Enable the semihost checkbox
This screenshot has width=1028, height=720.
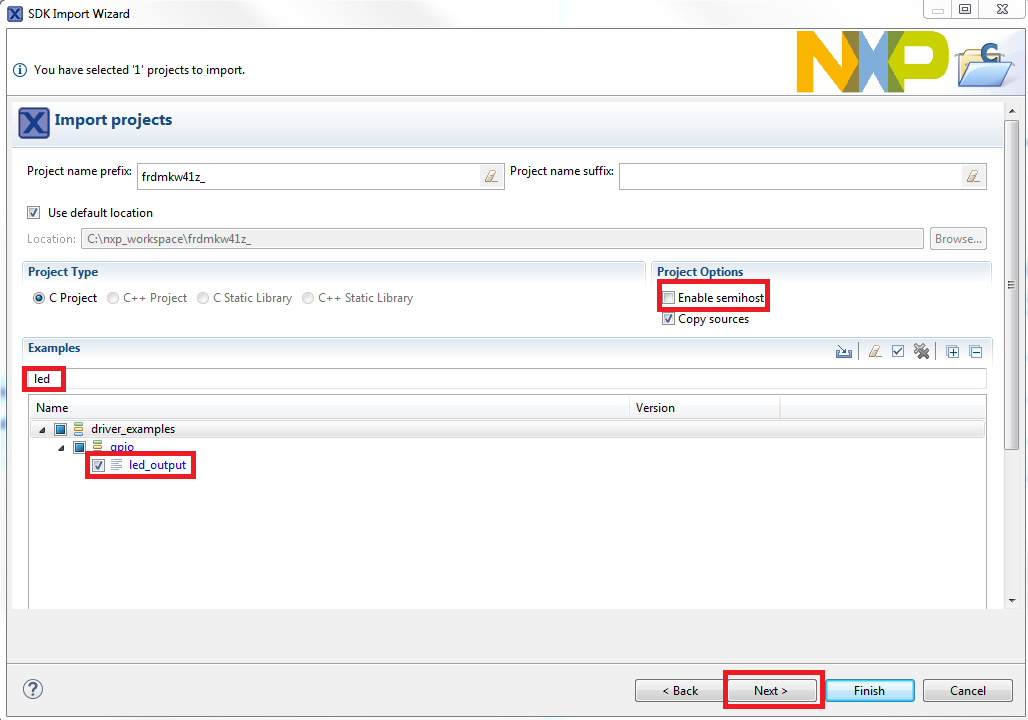click(668, 298)
